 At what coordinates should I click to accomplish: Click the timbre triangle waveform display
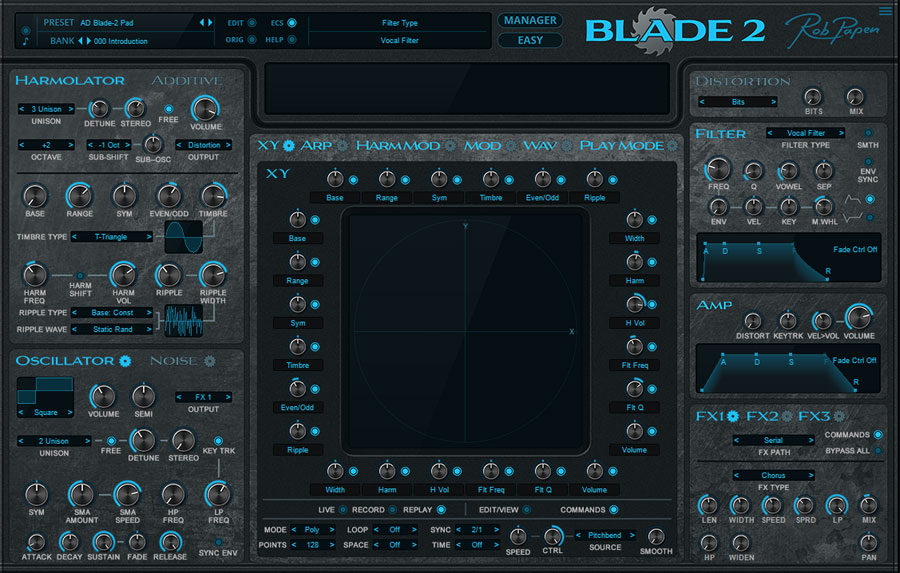point(184,237)
